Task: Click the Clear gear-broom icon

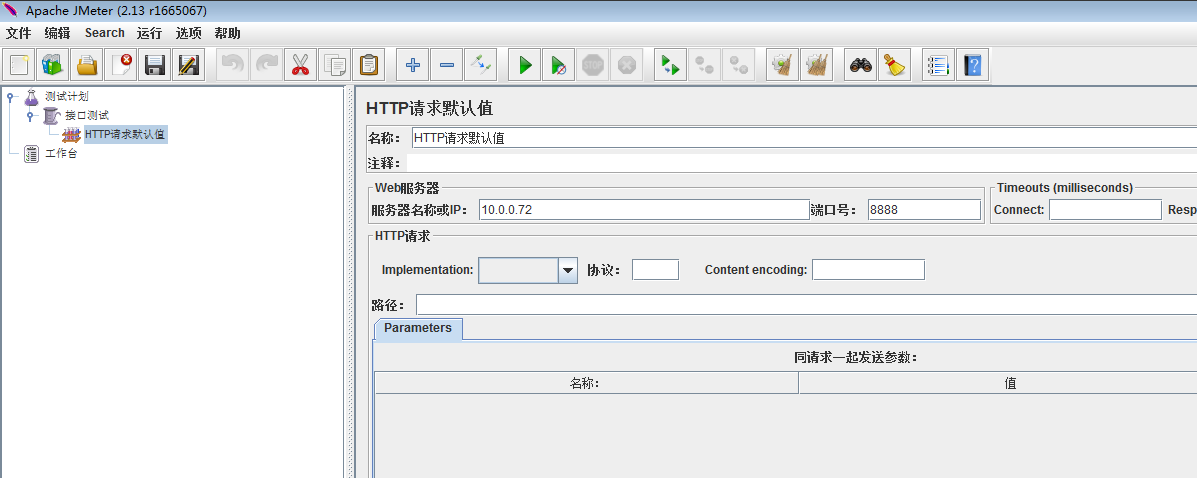Action: point(782,65)
